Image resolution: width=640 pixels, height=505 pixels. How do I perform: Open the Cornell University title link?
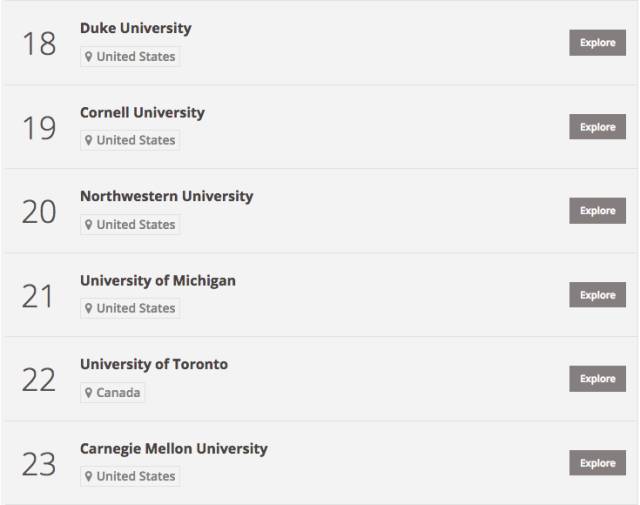click(x=142, y=113)
